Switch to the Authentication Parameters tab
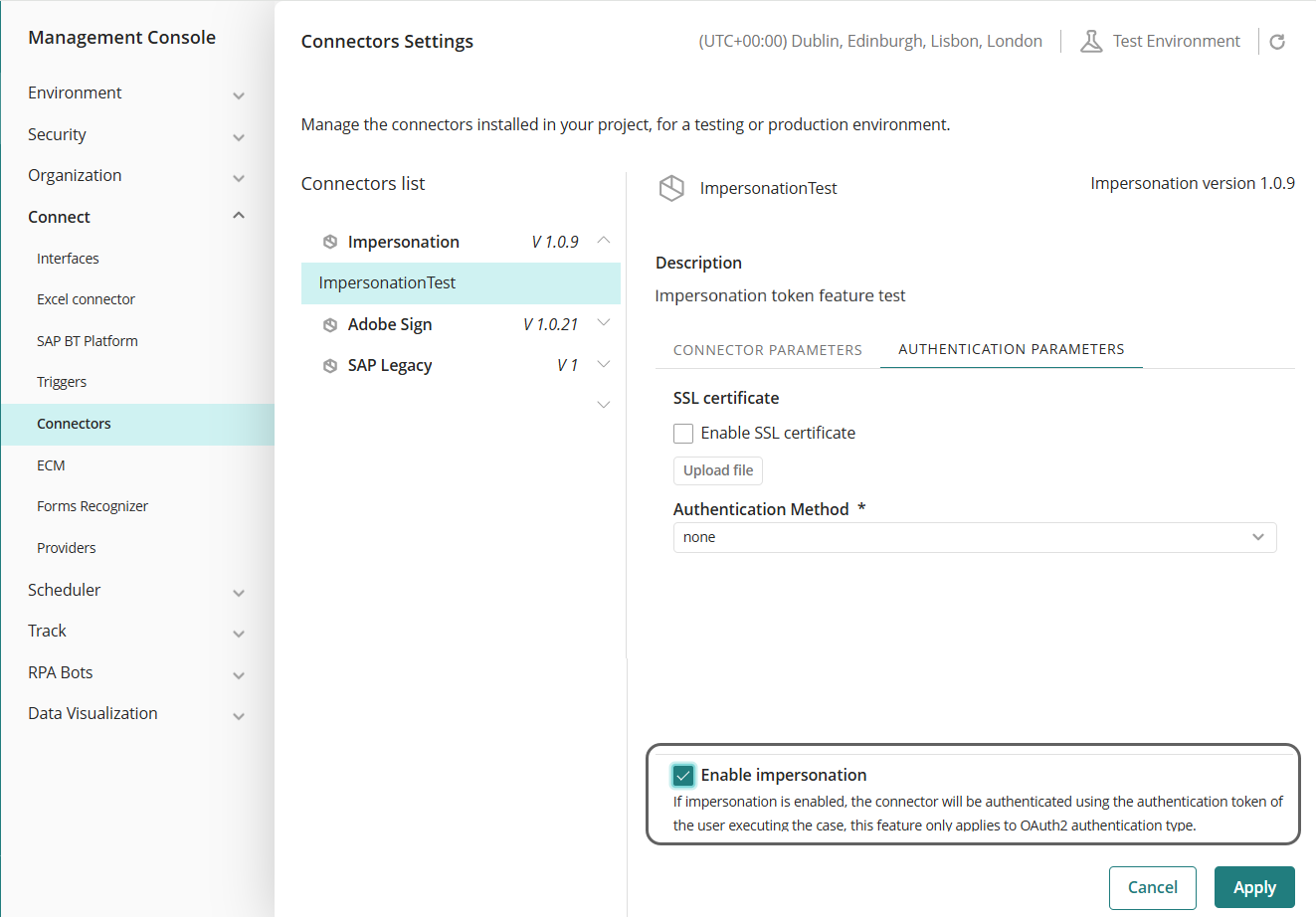The image size is (1316, 917). [1011, 349]
